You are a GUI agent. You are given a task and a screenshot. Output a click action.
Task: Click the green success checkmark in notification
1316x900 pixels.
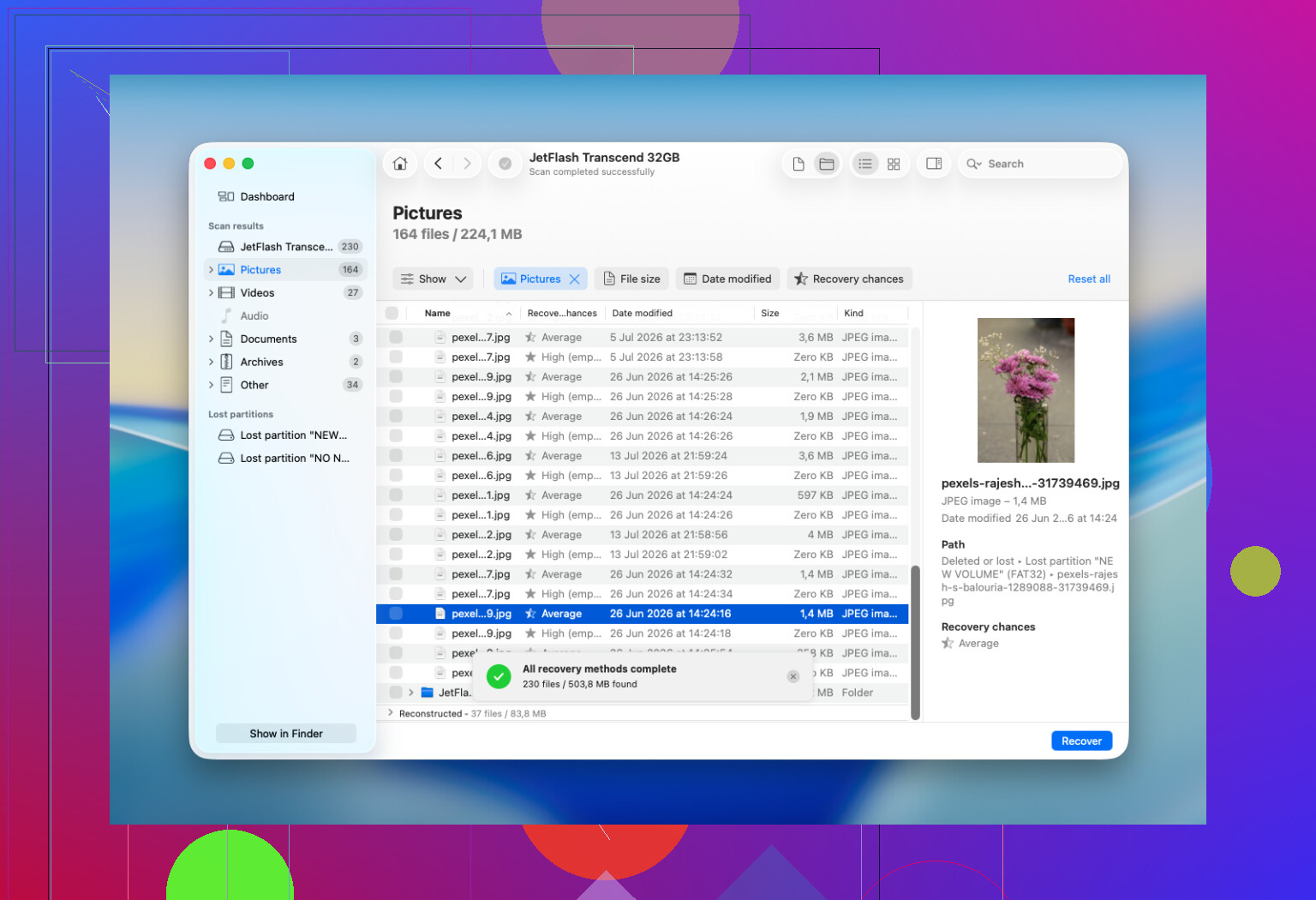point(499,676)
